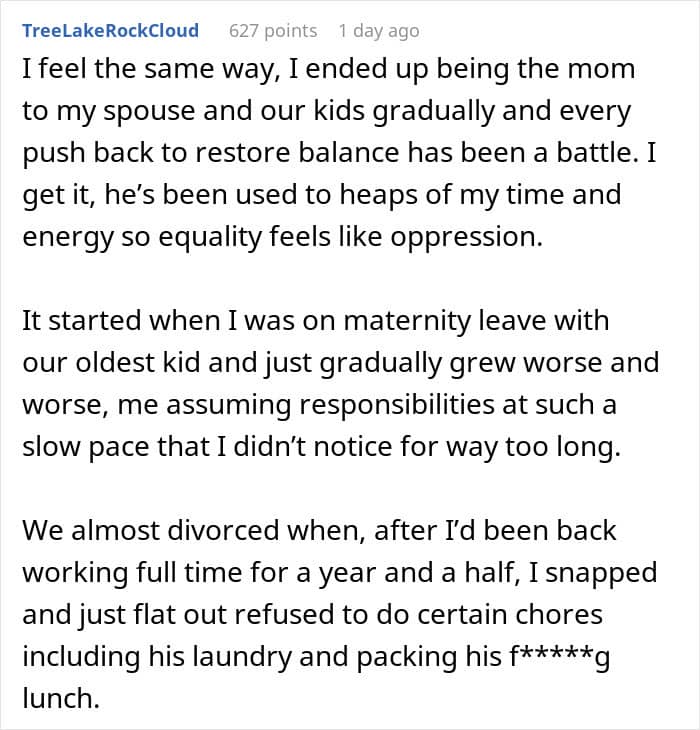Open TreeLakeRockCloud's user profile
The height and width of the screenshot is (730, 700).
pos(110,31)
